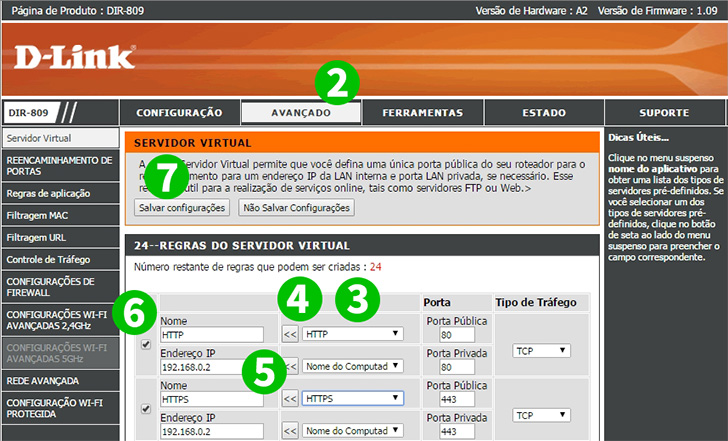Click Versão de Firmware : 1.09 text
The height and width of the screenshot is (441, 728).
657,11
